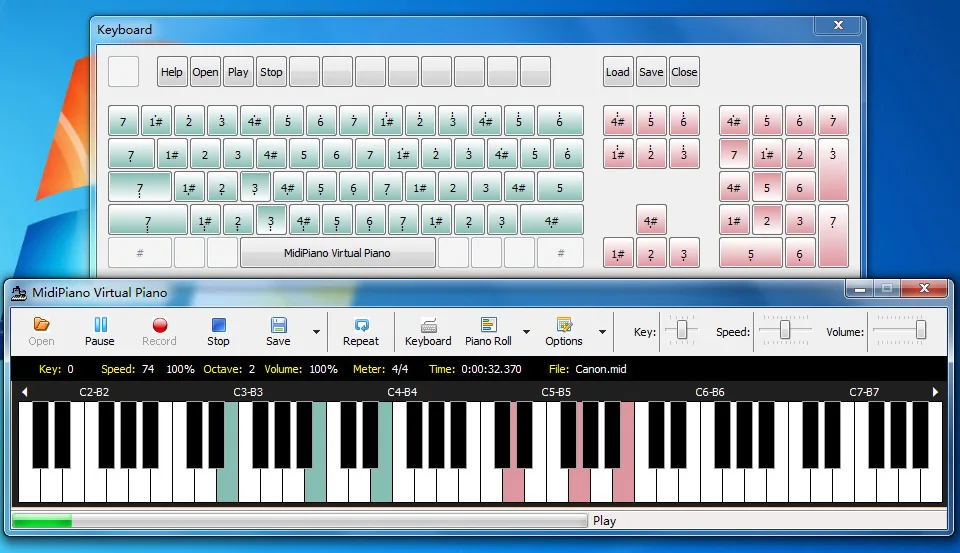Click the 'File: Canon.mid' readout
The height and width of the screenshot is (553, 960).
coord(587,369)
